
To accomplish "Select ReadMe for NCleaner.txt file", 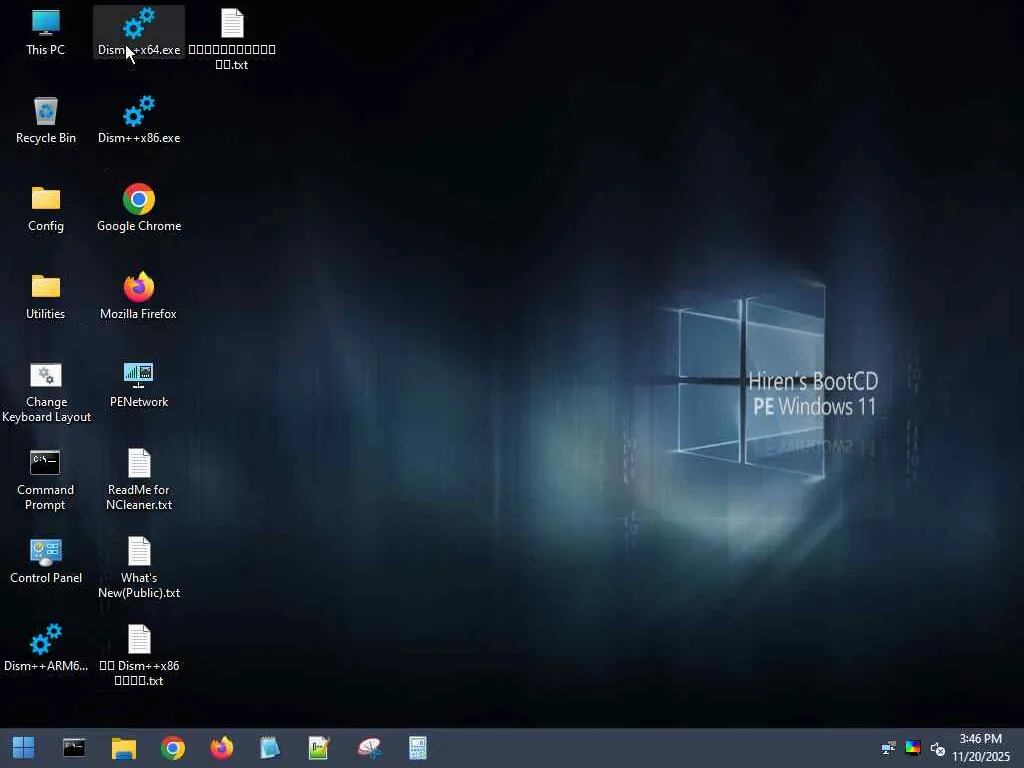I will [138, 480].
